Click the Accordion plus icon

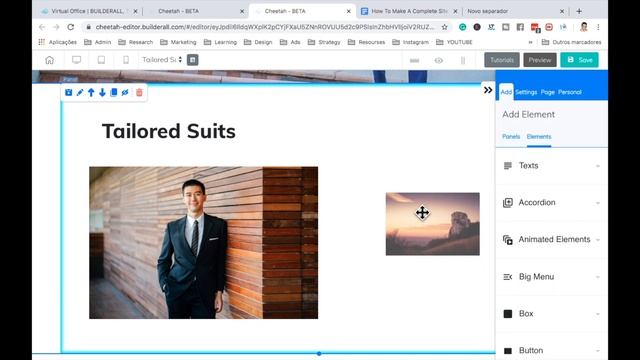508,203
